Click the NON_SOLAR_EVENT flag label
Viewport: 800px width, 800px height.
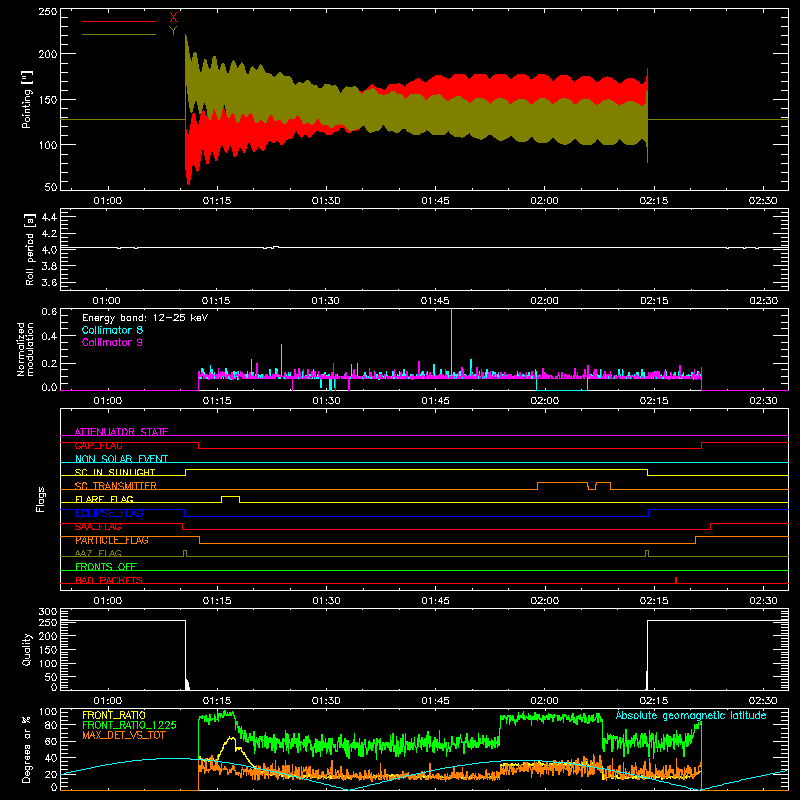tap(121, 459)
